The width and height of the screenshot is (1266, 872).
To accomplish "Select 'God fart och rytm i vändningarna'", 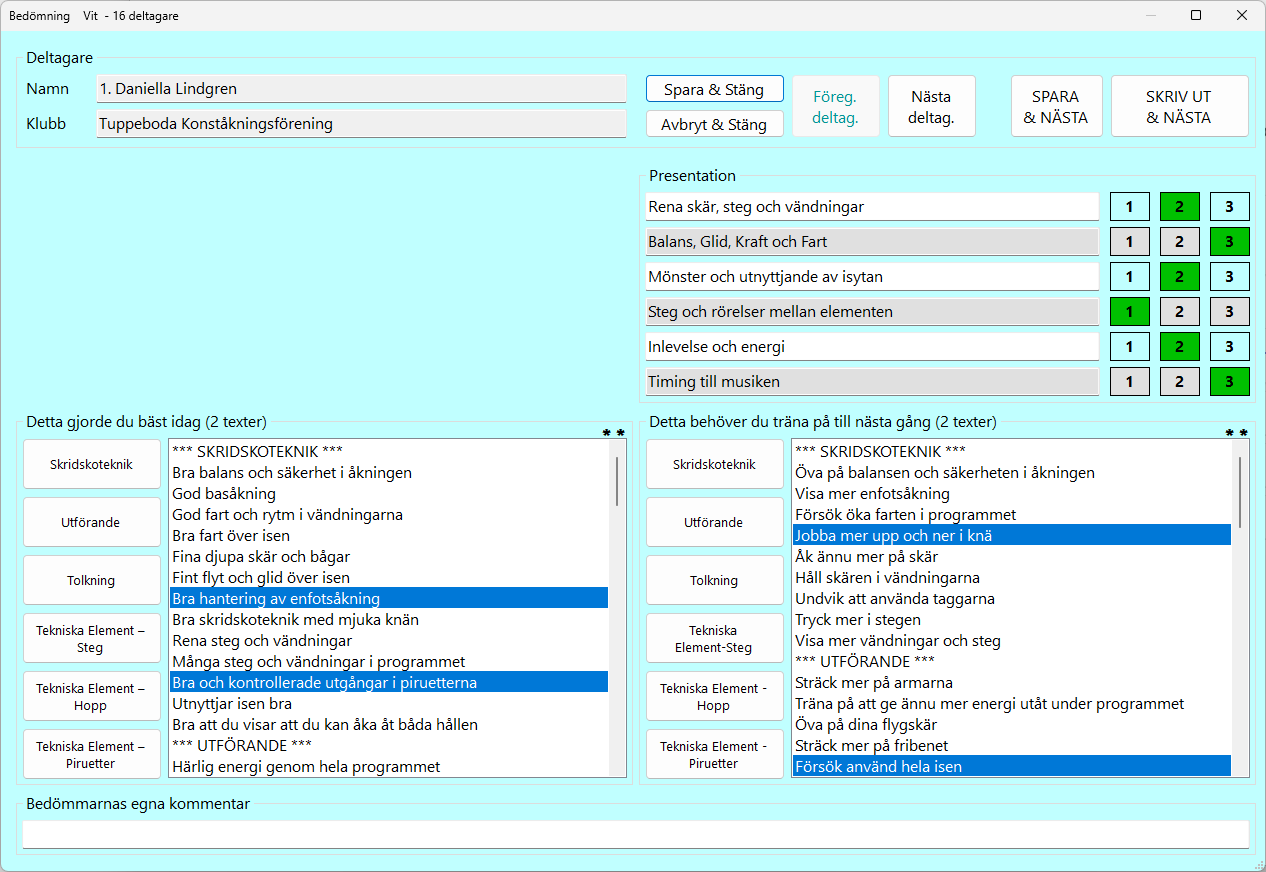I will click(389, 514).
